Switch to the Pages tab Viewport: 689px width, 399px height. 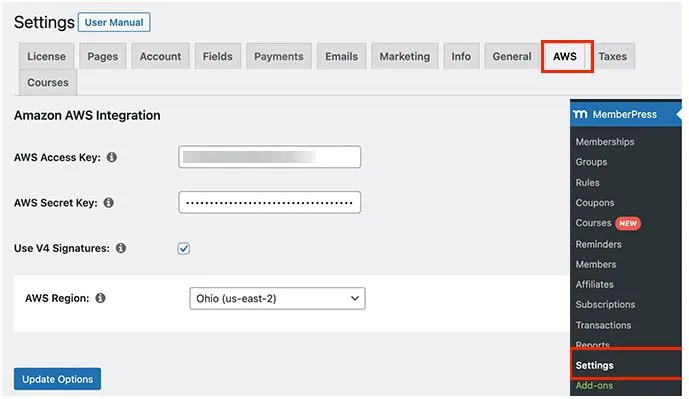point(102,56)
